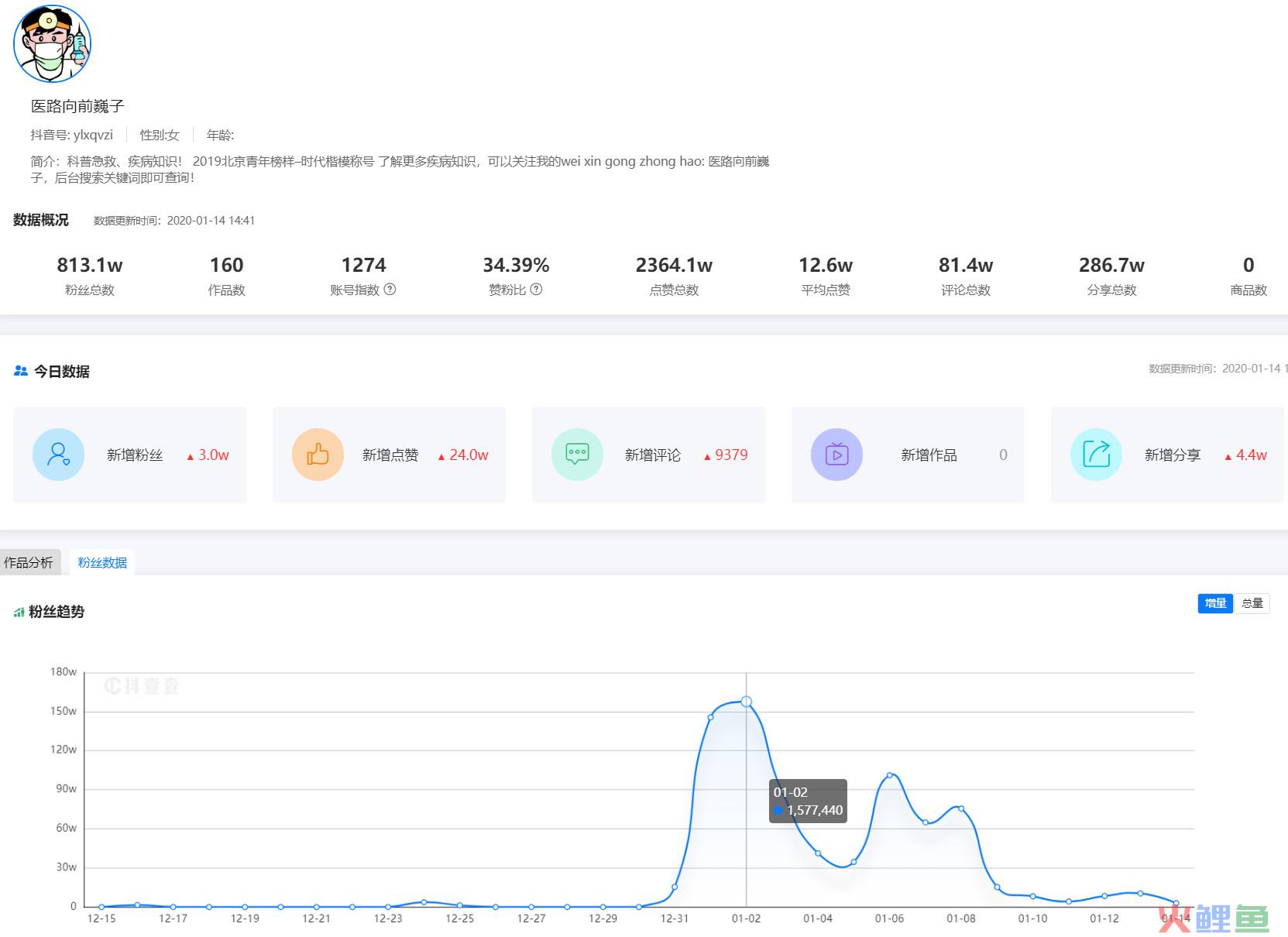Click the 粉丝趋势 bar chart icon

pos(19,613)
